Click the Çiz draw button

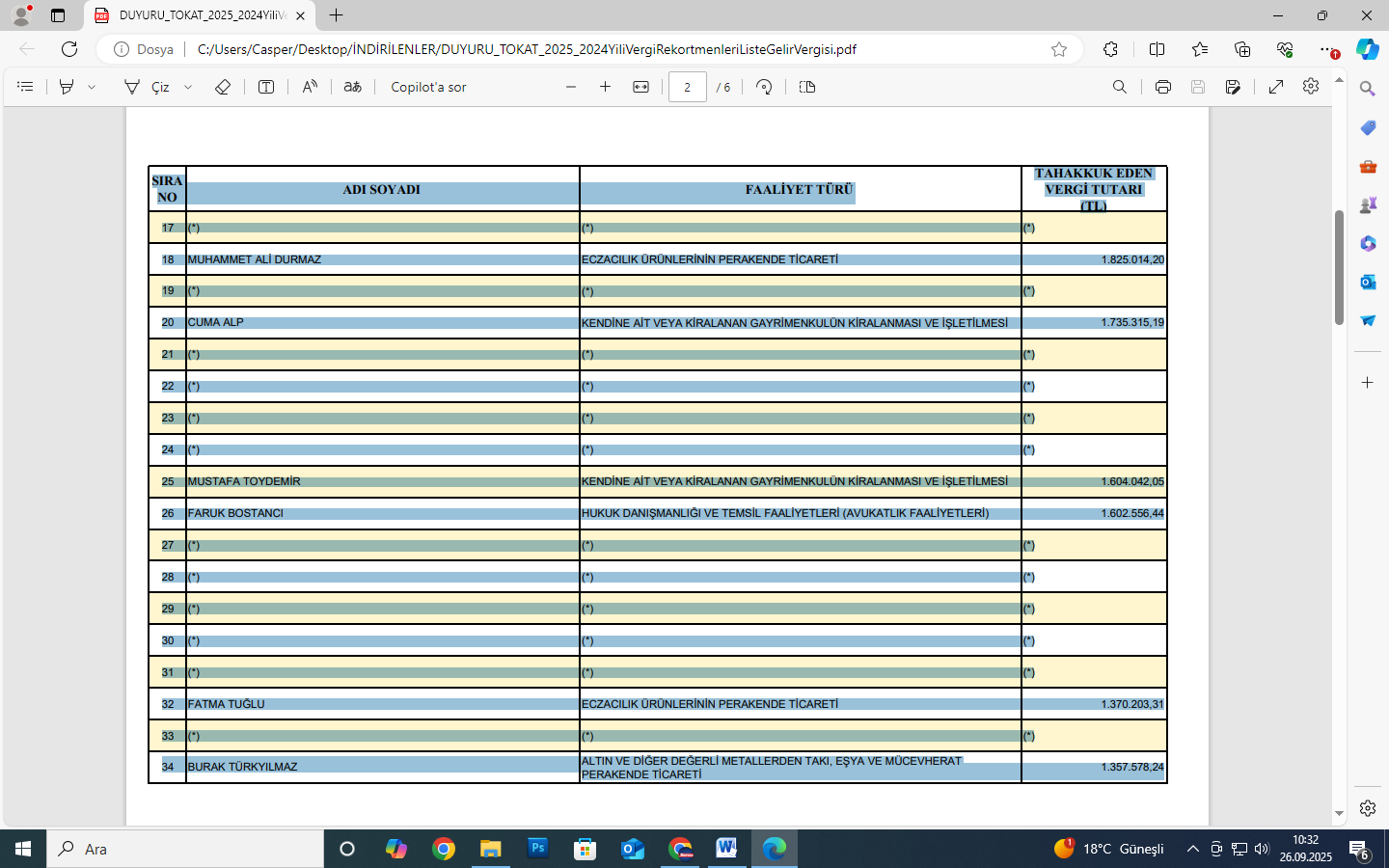[x=148, y=87]
